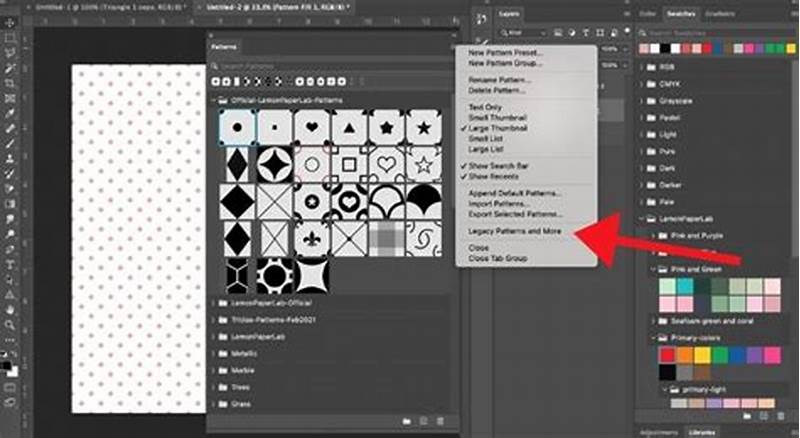Select the Brush tool
This screenshot has height=438, width=800.
10,143
